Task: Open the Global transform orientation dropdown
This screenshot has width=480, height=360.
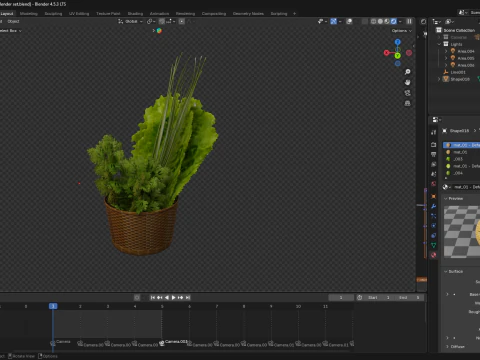Action: (x=130, y=21)
